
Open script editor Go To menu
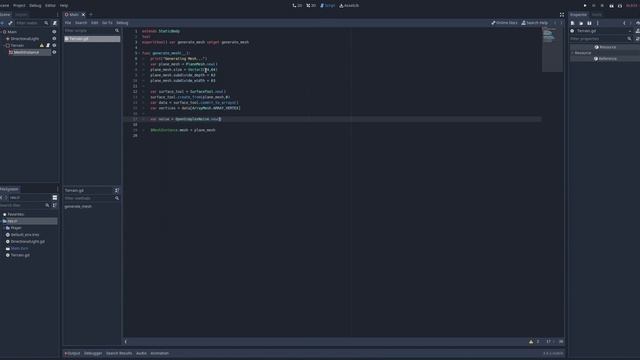(107, 23)
